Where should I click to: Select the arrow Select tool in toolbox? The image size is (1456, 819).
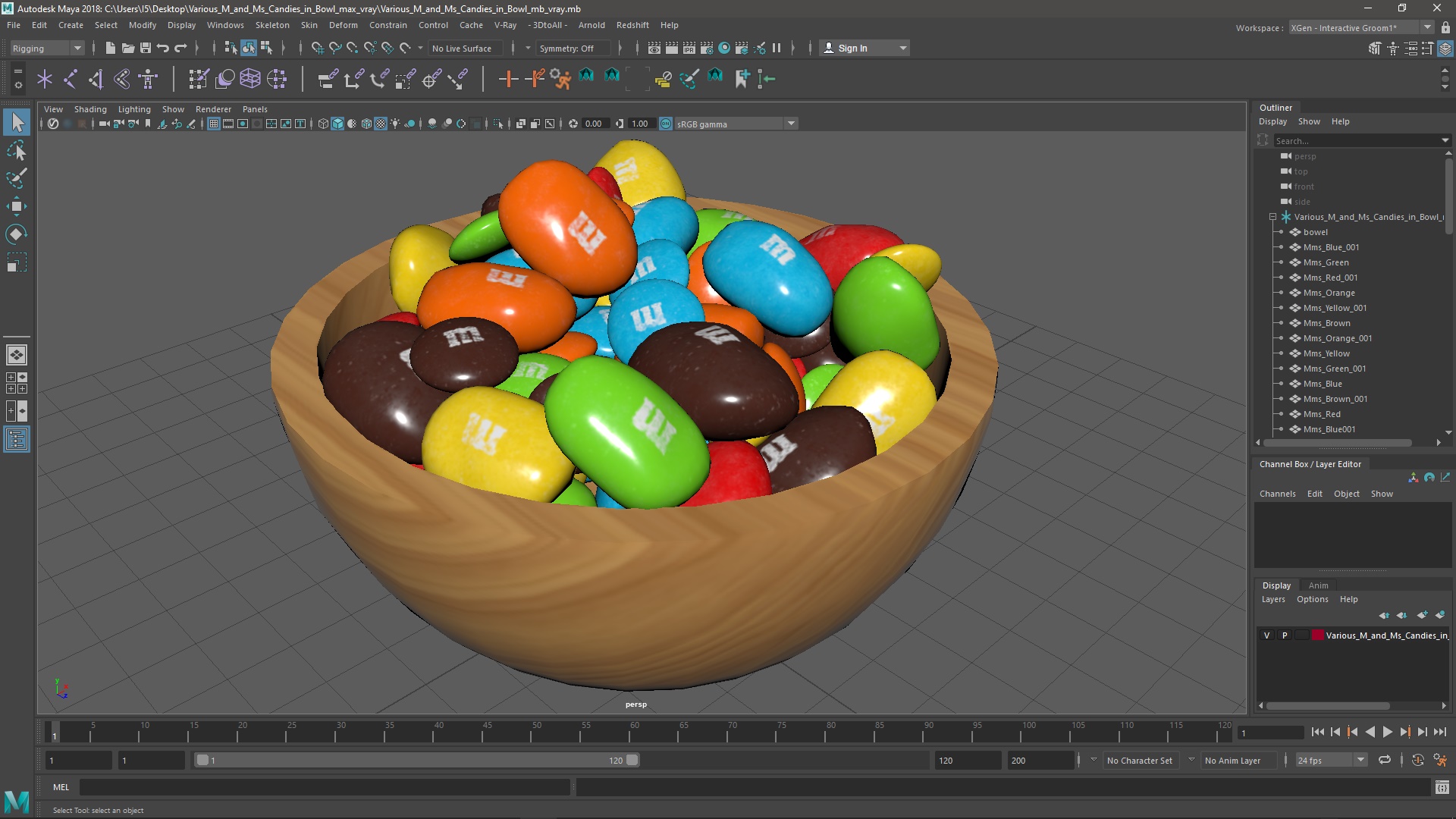pos(17,122)
